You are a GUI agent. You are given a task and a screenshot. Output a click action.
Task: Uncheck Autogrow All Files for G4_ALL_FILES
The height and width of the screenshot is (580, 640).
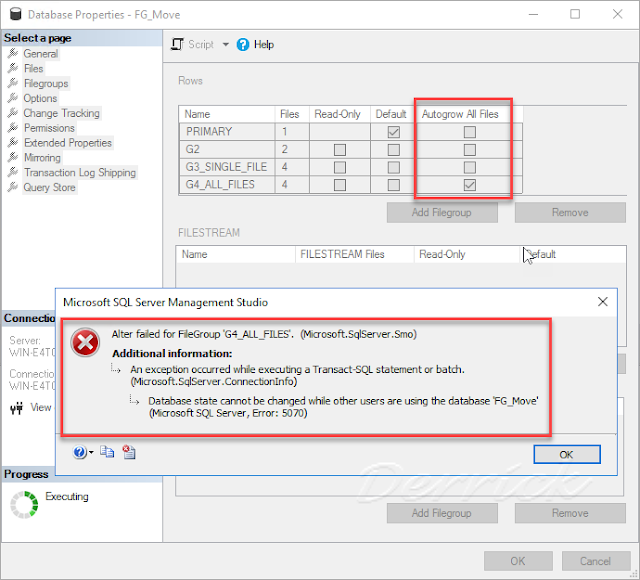(x=469, y=185)
